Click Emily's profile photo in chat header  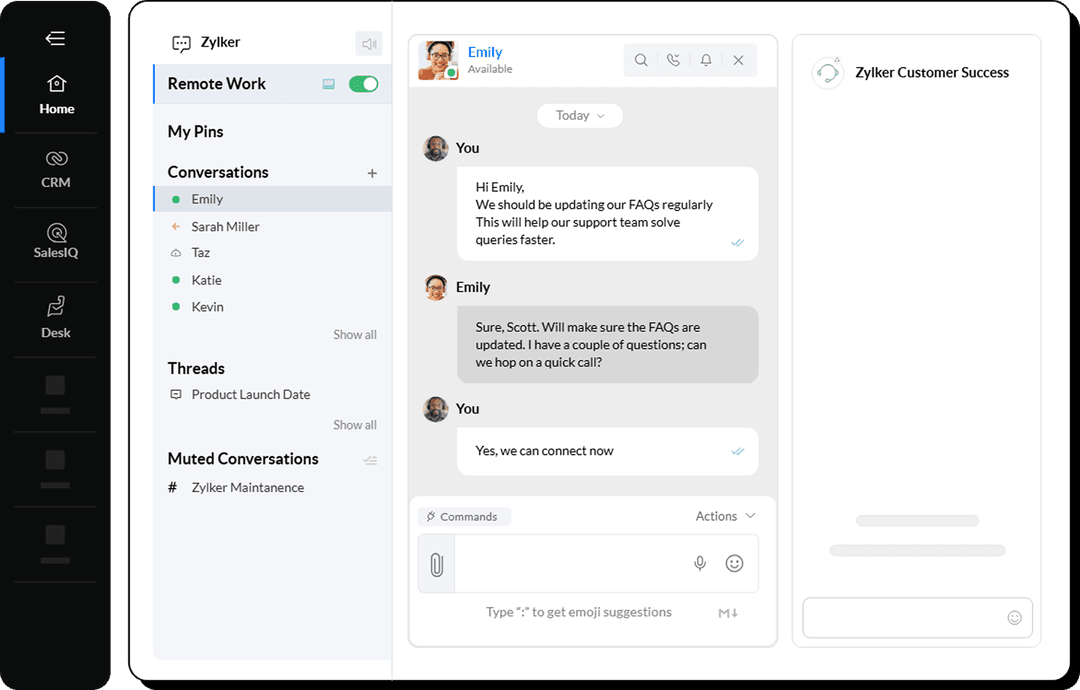[438, 60]
